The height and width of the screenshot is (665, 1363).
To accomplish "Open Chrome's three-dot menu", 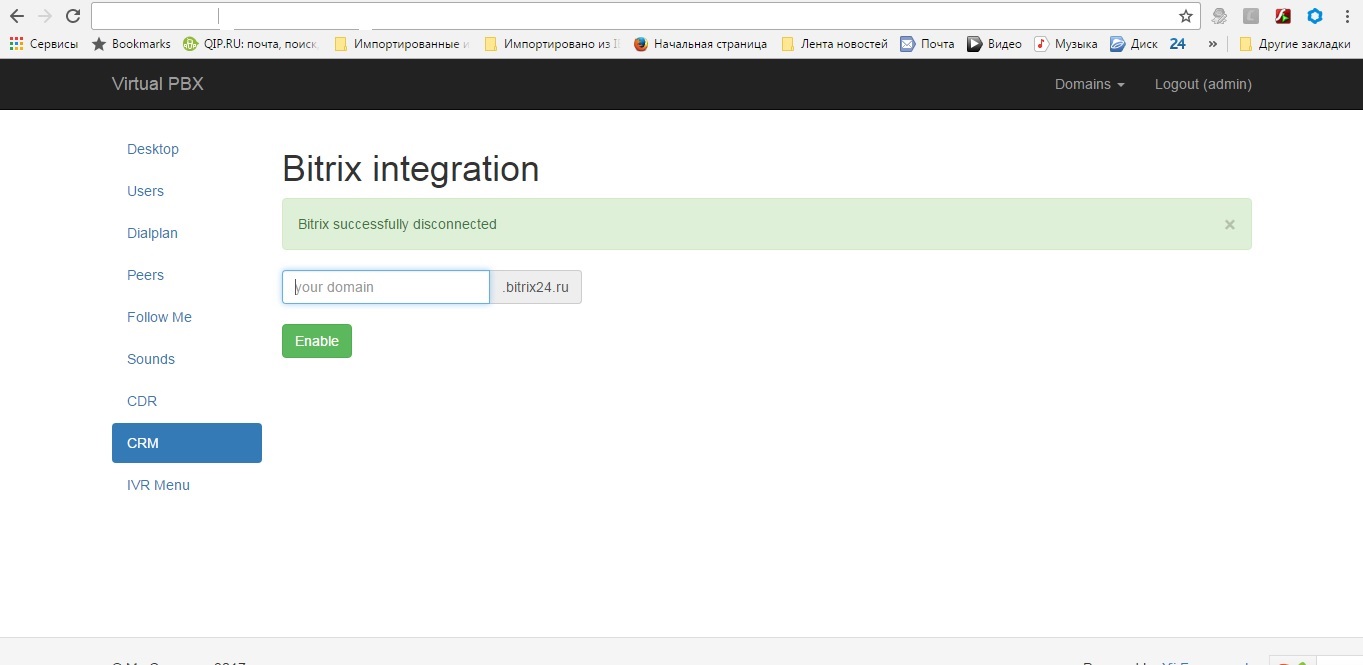I will [x=1346, y=16].
